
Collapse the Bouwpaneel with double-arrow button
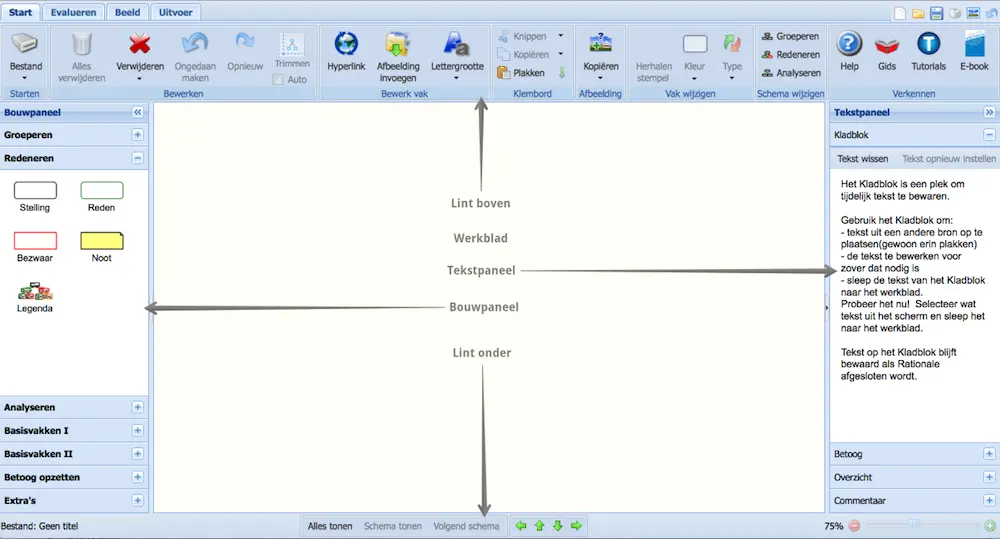coord(138,113)
